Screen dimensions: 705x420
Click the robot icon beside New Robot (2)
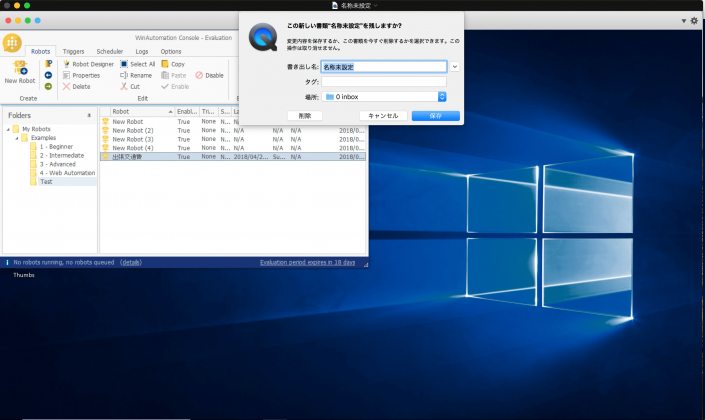(x=105, y=130)
